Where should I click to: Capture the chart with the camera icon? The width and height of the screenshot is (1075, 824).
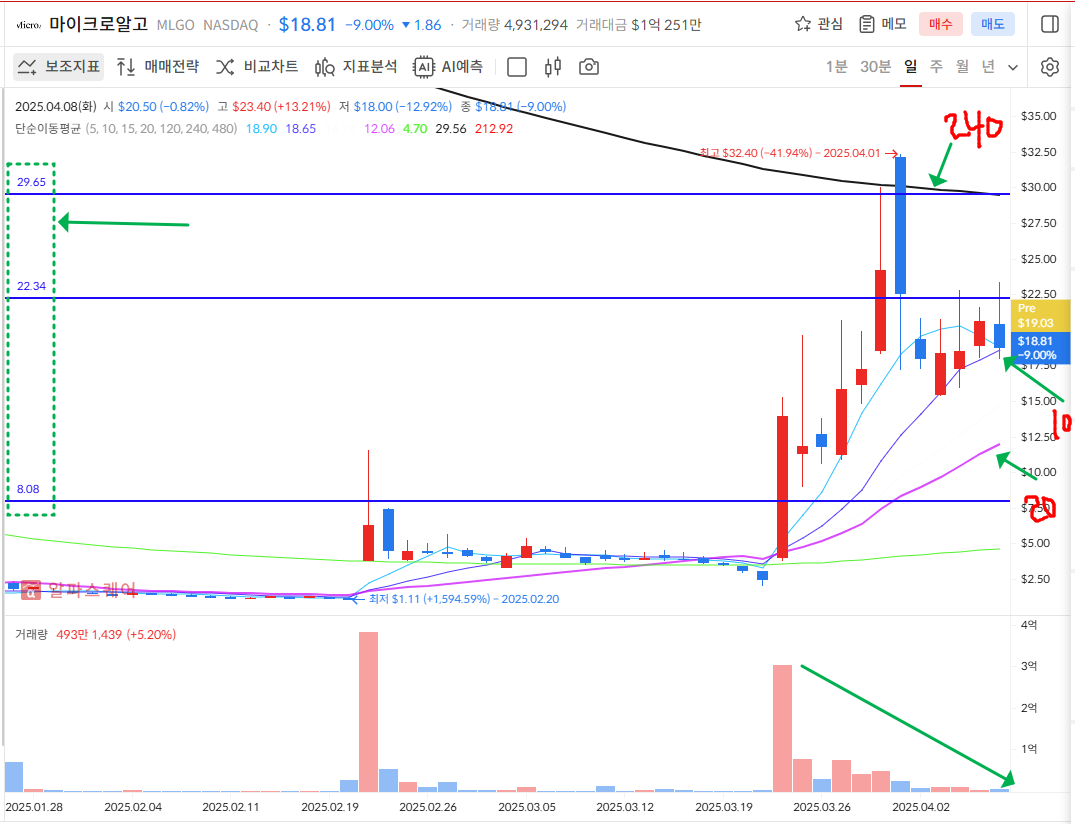[x=589, y=67]
